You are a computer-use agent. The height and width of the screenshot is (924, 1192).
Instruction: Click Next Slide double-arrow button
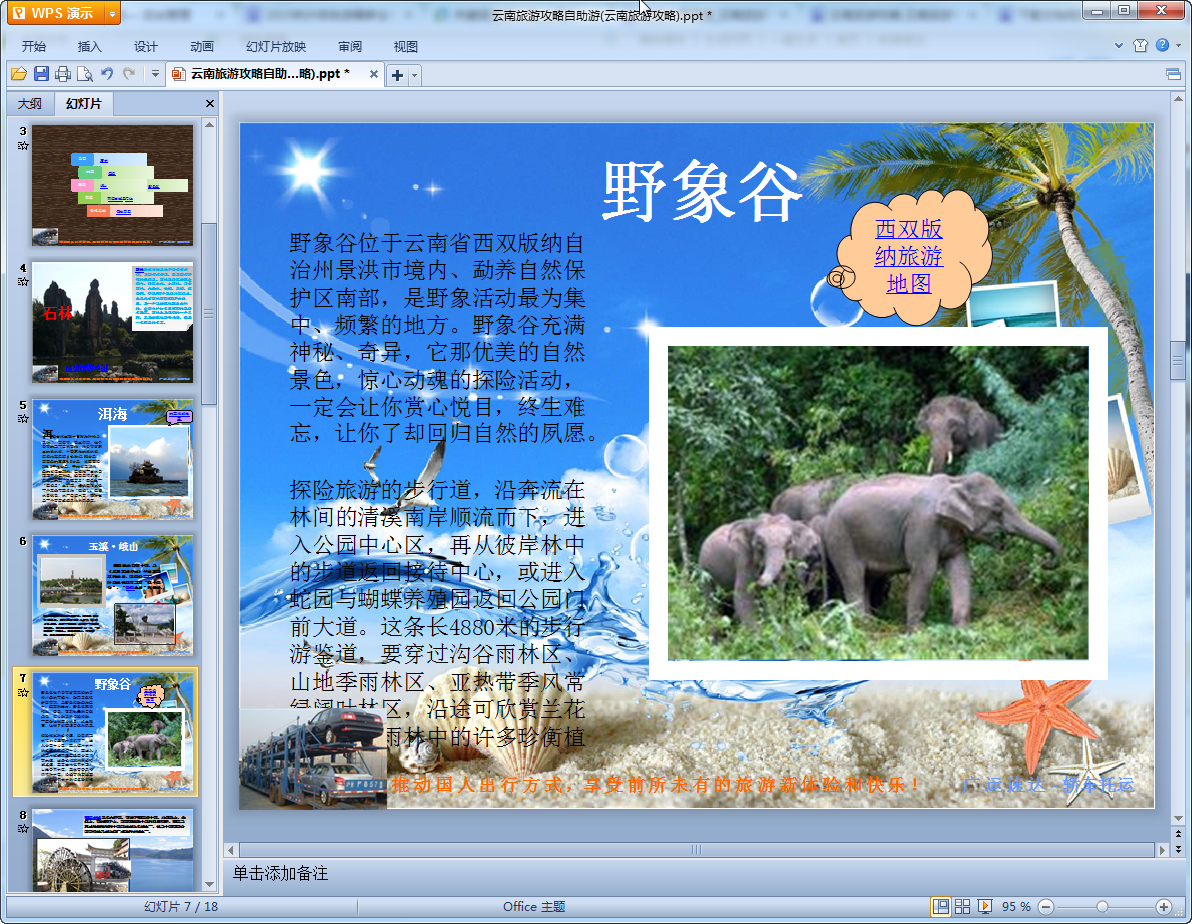1178,849
